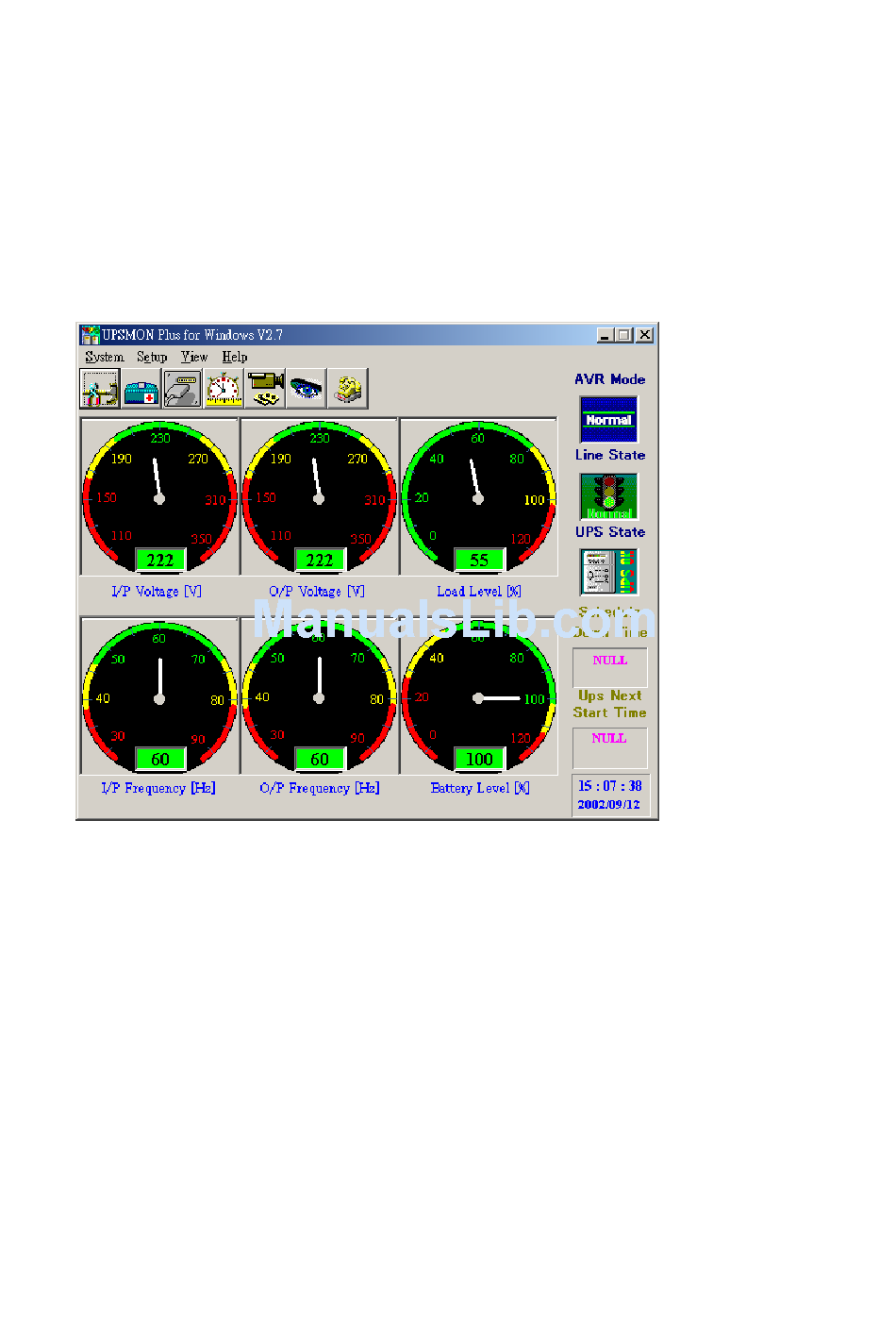Screen dimensions: 896x1340
Task: Maximize the UPSMON Plus window
Action: 622,335
